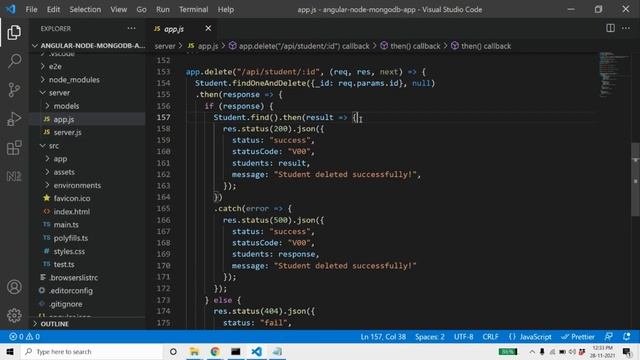Open polyfills.ts in explorer
640x360 pixels.
point(71,238)
